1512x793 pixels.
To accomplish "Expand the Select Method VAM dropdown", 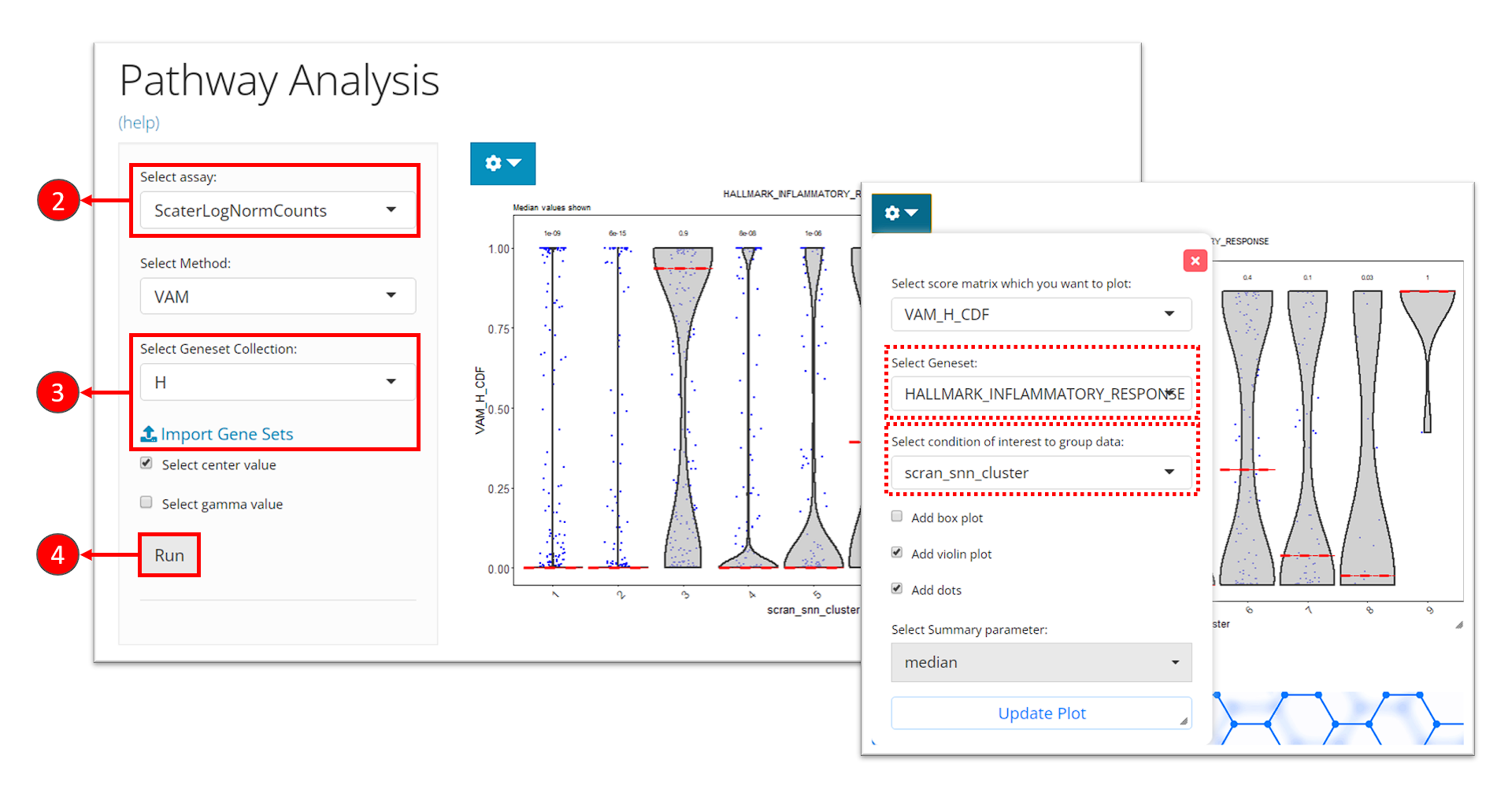I will (277, 296).
